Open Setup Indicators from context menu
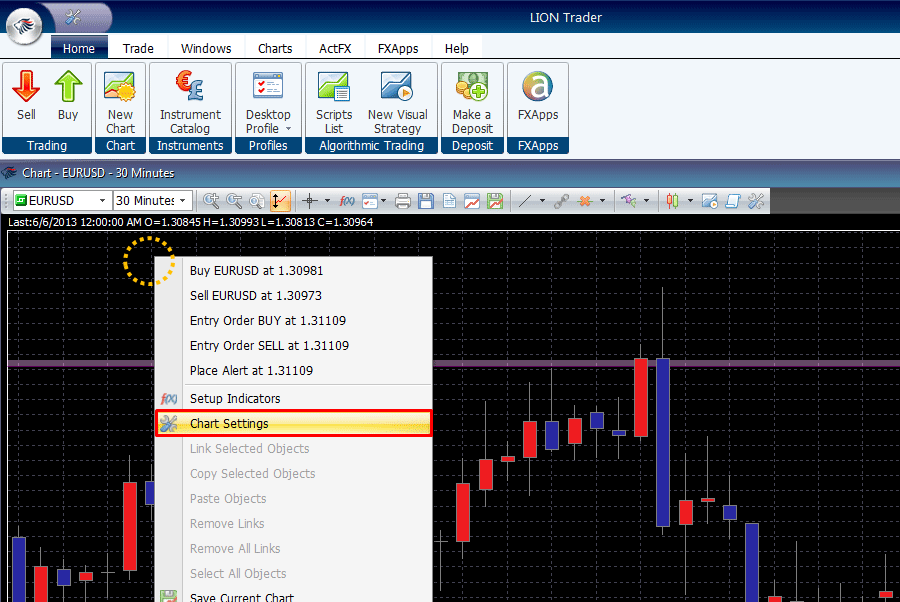900x602 pixels. point(294,398)
